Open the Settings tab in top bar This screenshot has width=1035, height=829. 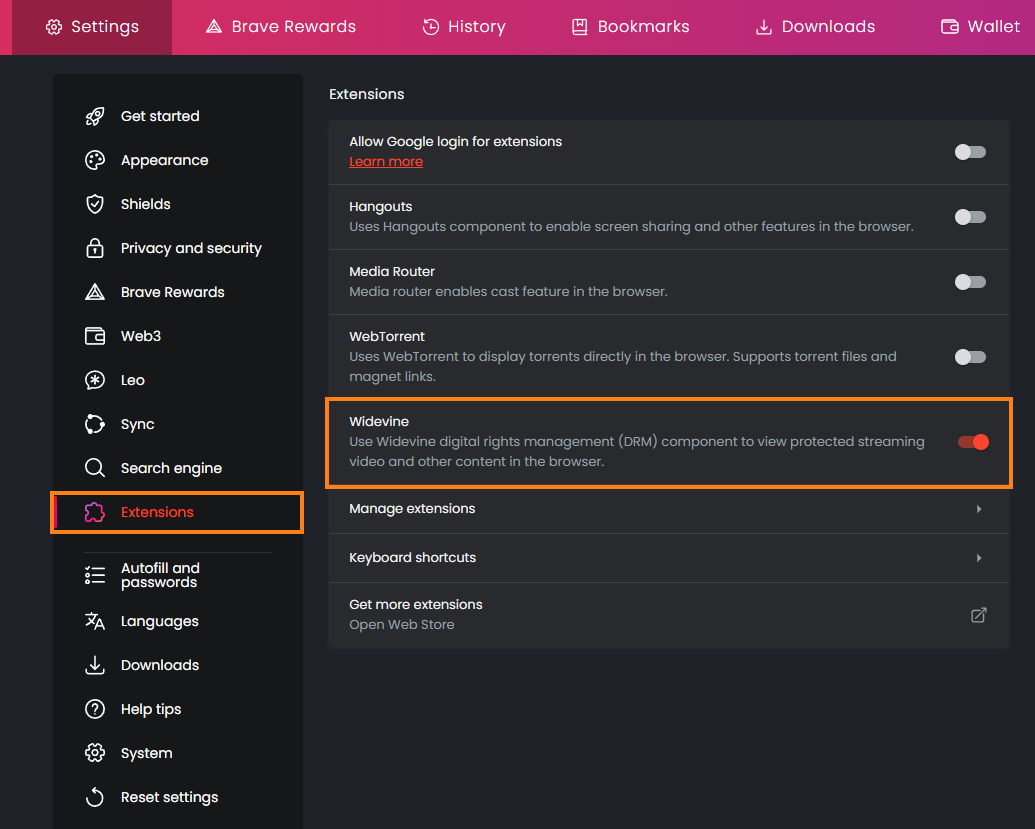click(x=92, y=27)
